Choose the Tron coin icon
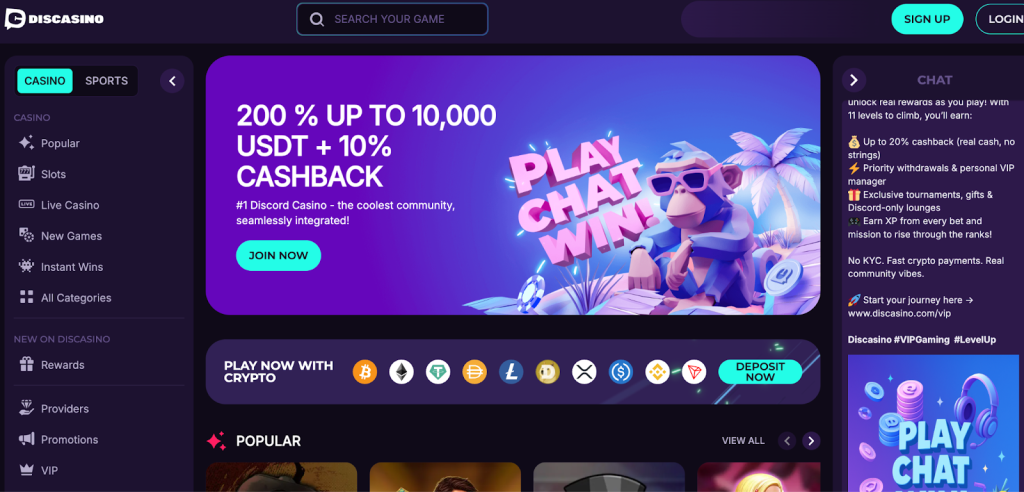Viewport: 1024px width, 492px height. click(694, 372)
